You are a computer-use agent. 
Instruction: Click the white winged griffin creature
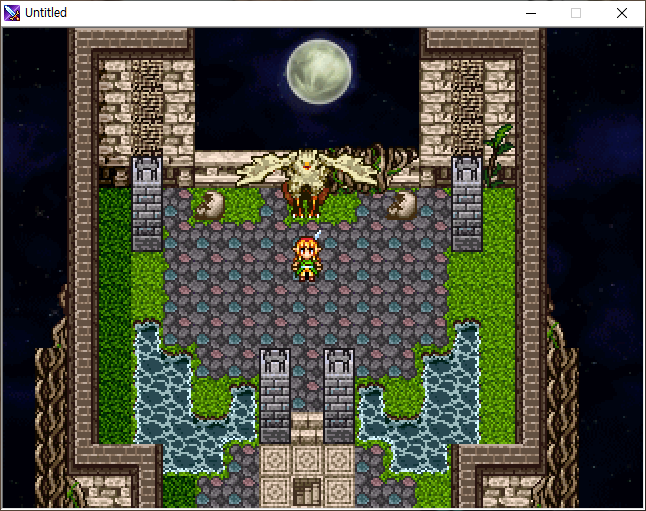point(306,181)
